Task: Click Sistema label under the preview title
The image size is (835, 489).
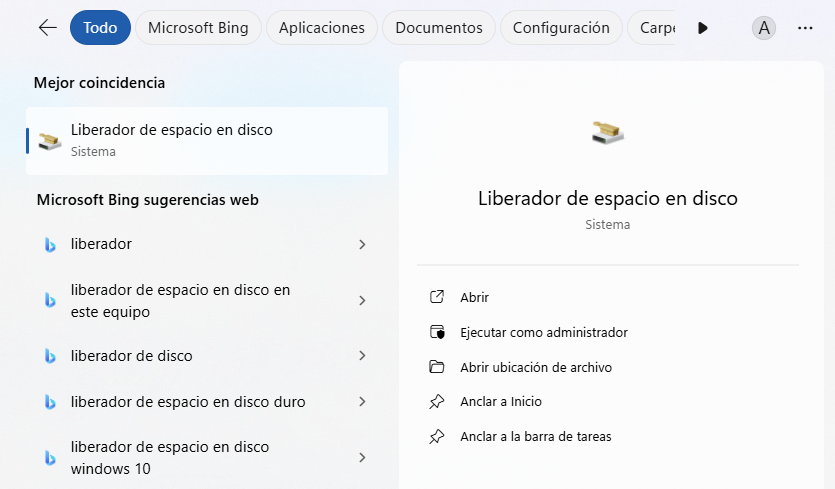Action: [x=608, y=225]
